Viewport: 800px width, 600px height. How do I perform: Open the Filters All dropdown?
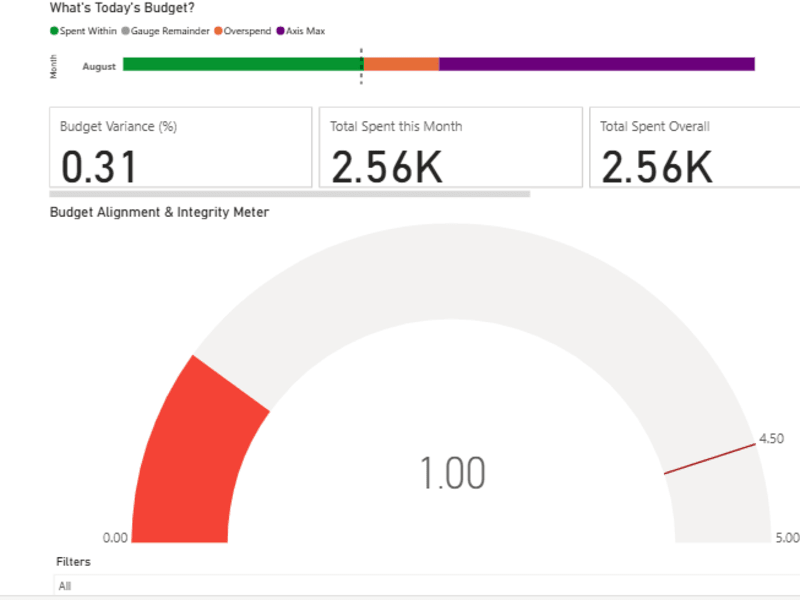[x=427, y=585]
